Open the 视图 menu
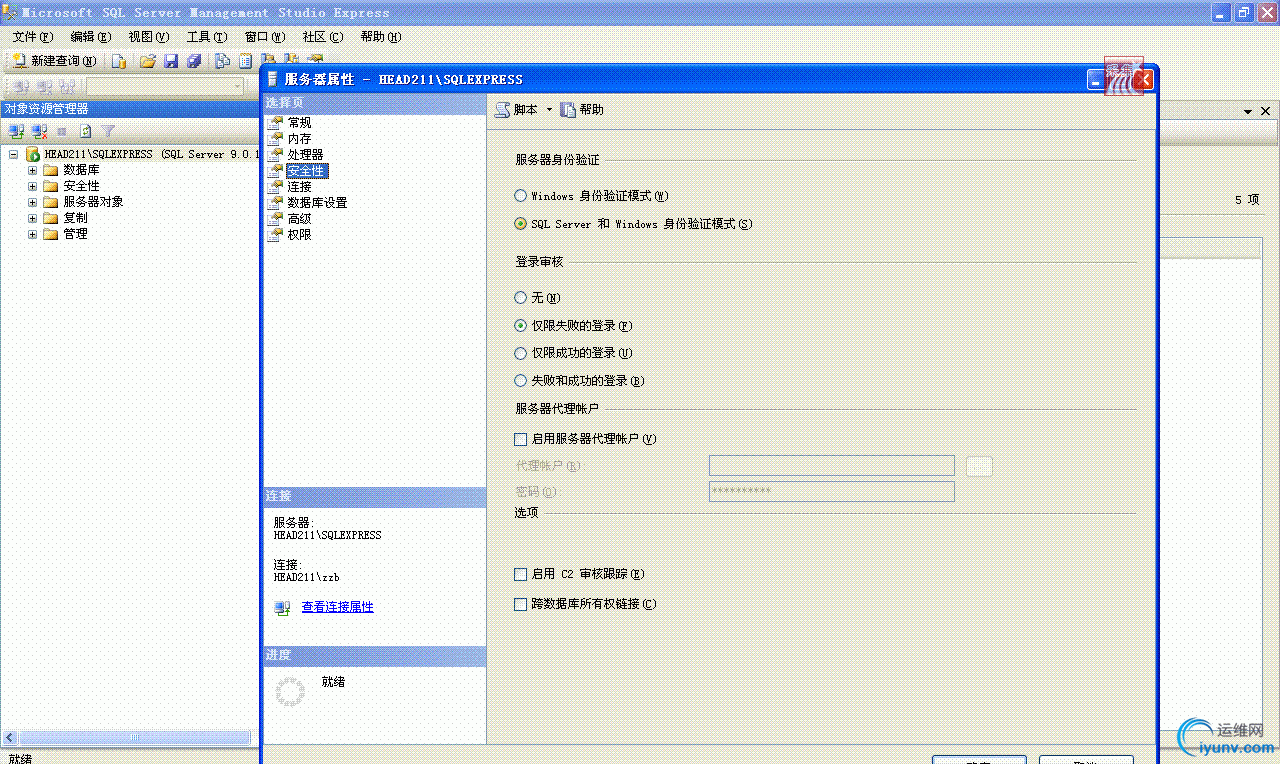Image resolution: width=1280 pixels, height=764 pixels. pyautogui.click(x=149, y=37)
